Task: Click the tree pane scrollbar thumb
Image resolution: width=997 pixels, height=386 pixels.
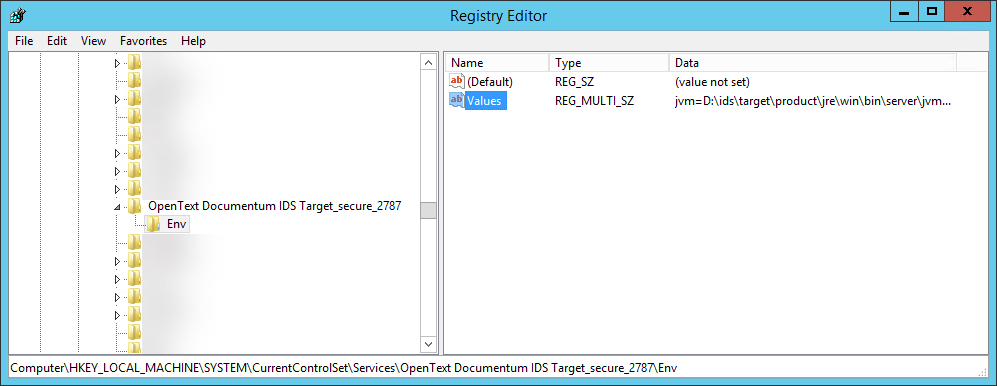Action: coord(429,210)
